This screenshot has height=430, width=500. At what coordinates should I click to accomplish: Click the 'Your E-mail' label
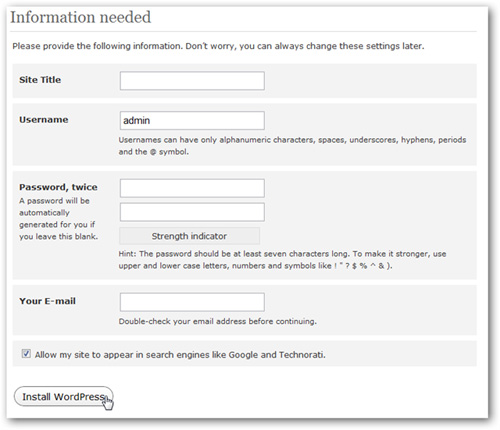47,301
